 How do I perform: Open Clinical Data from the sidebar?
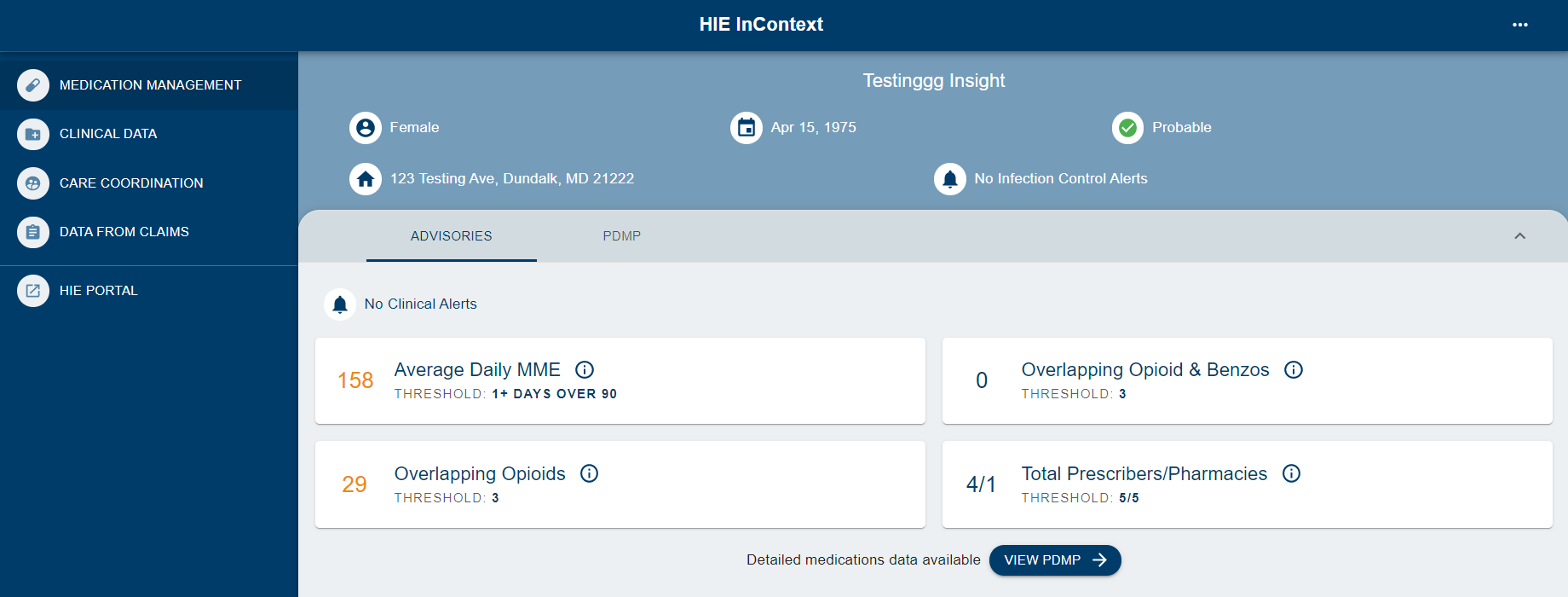point(108,134)
